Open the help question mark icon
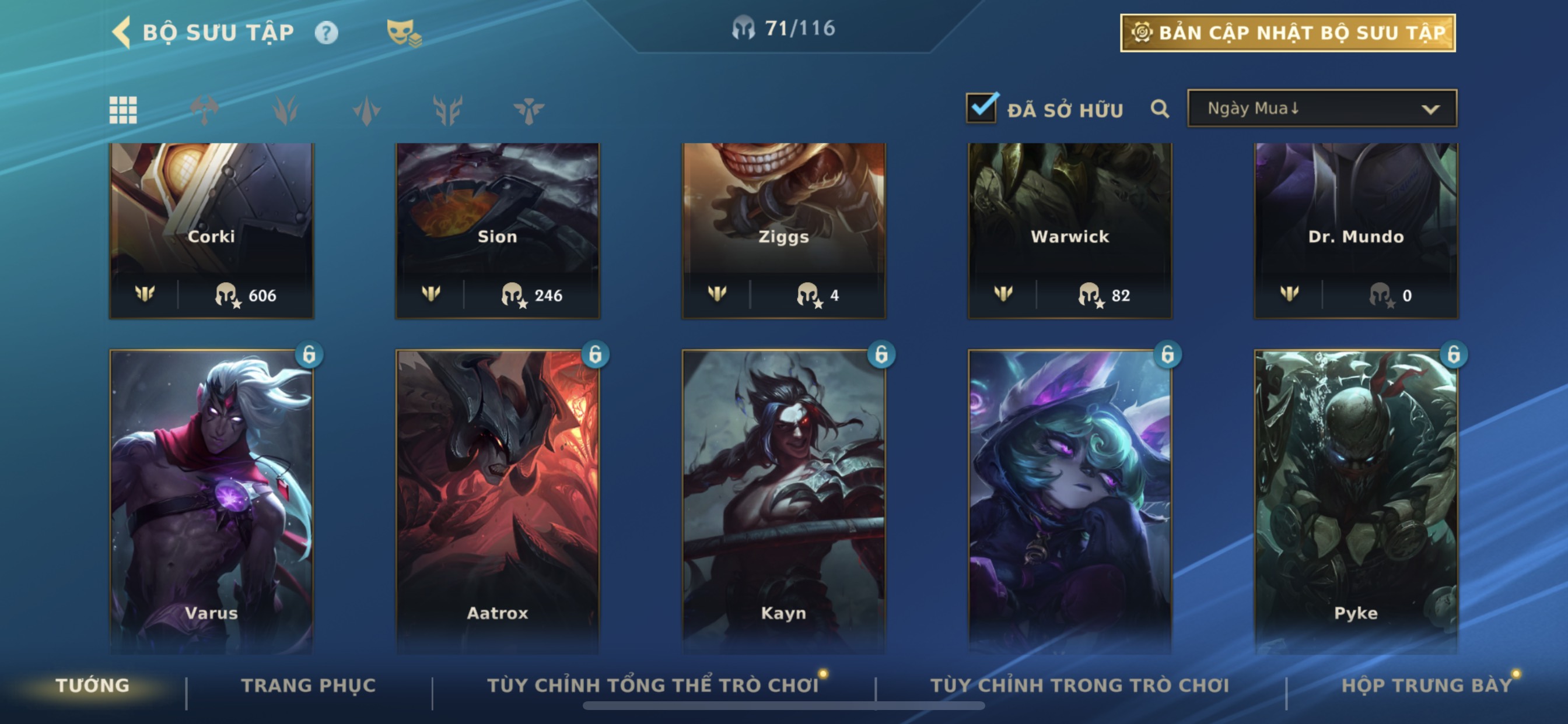 (326, 33)
